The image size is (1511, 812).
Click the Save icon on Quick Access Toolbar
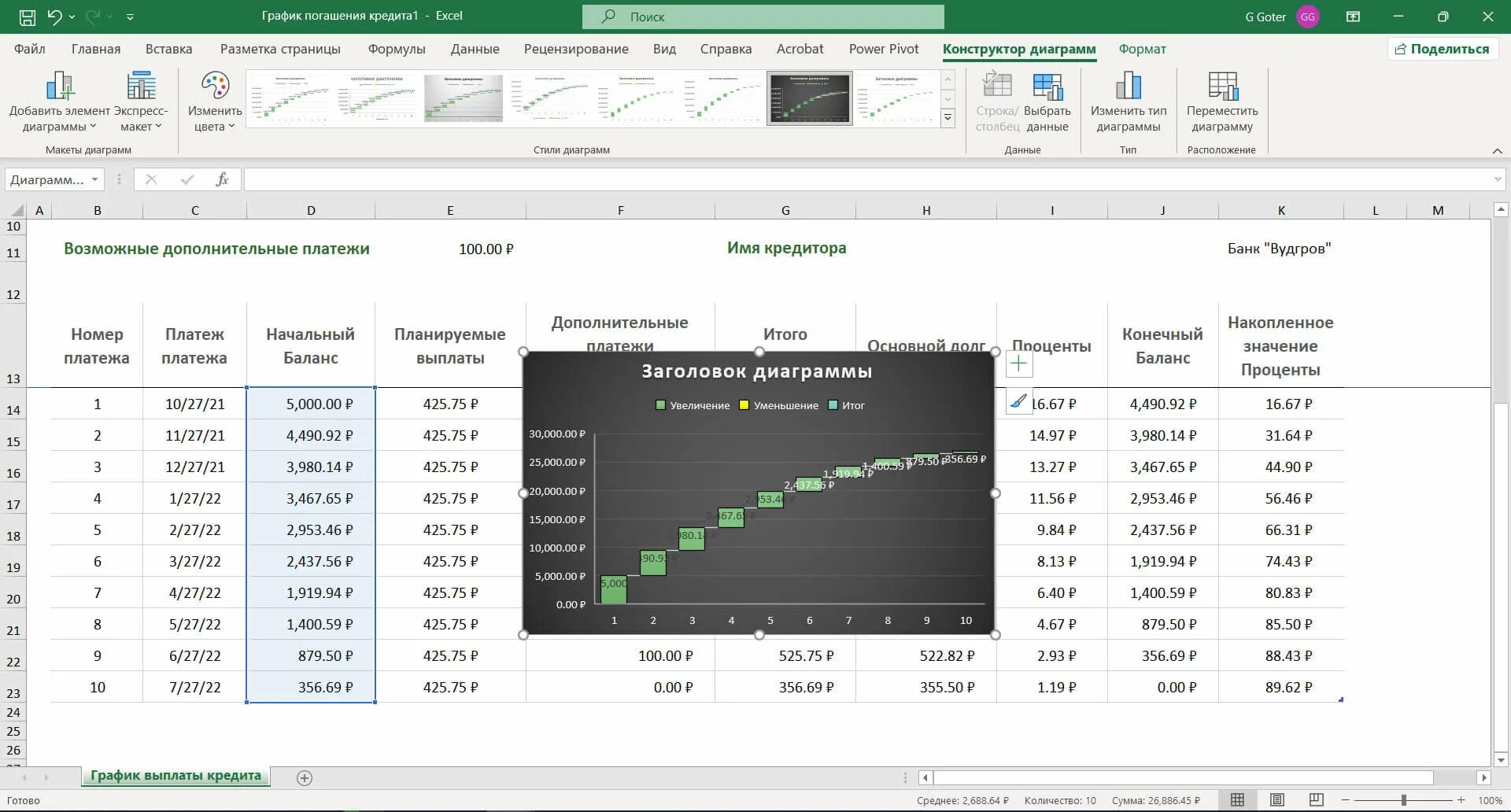pyautogui.click(x=27, y=16)
